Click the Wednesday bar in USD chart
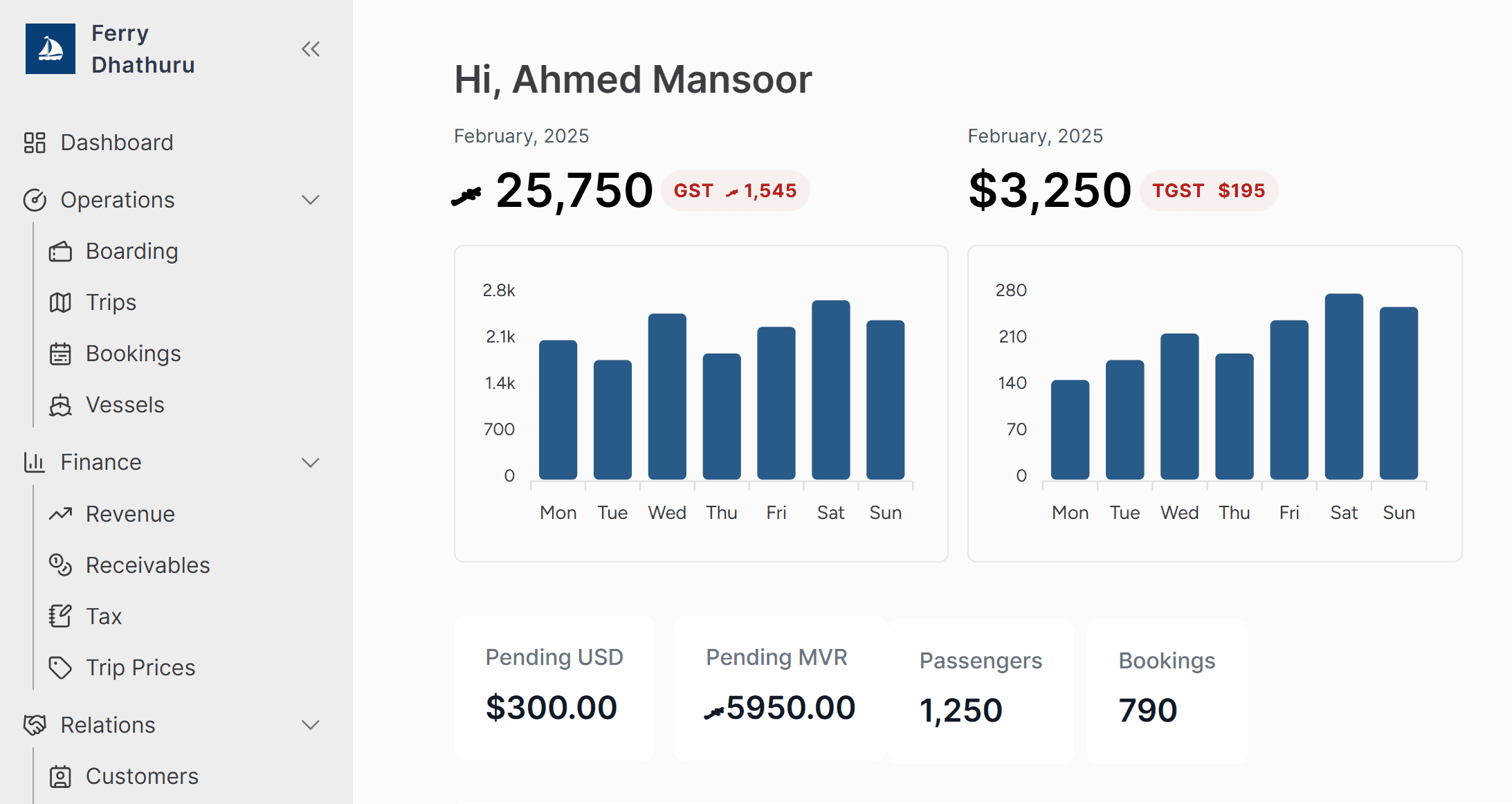This screenshot has height=804, width=1512. point(1179,407)
